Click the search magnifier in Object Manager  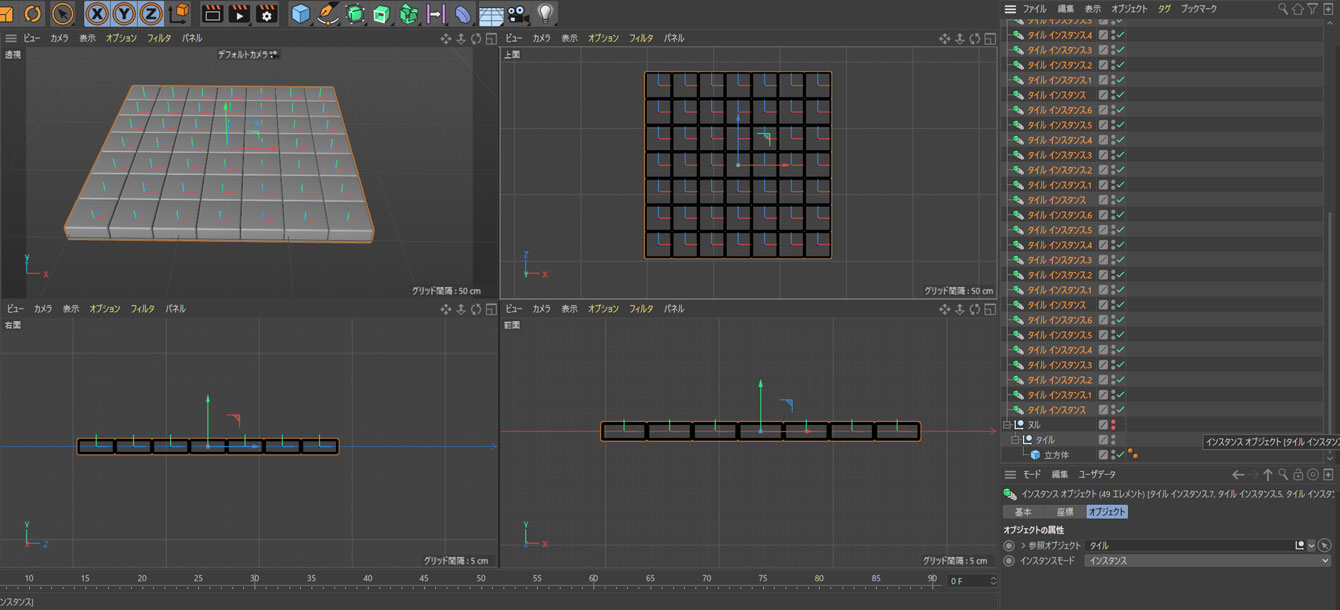tap(1283, 9)
